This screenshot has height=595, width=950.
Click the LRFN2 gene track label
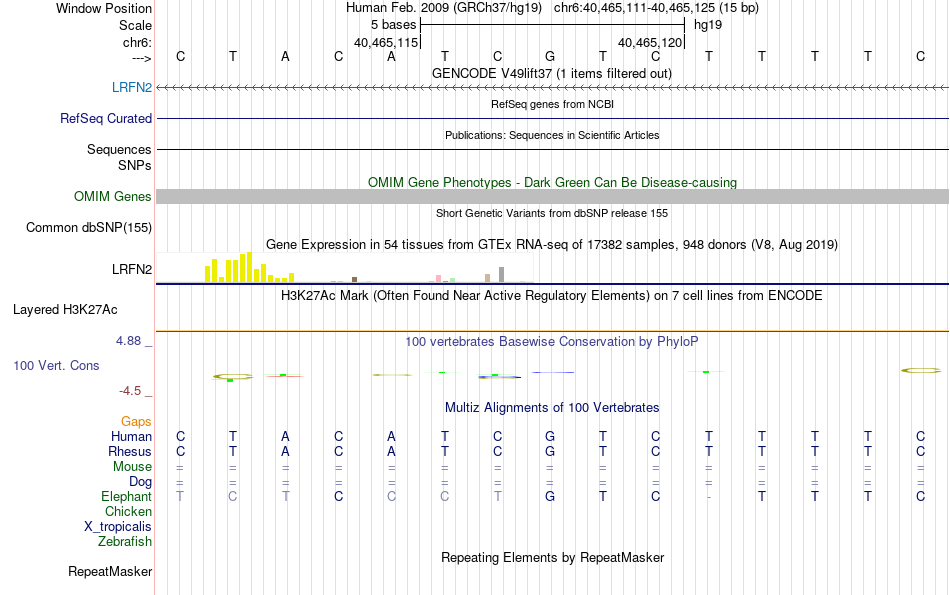131,87
